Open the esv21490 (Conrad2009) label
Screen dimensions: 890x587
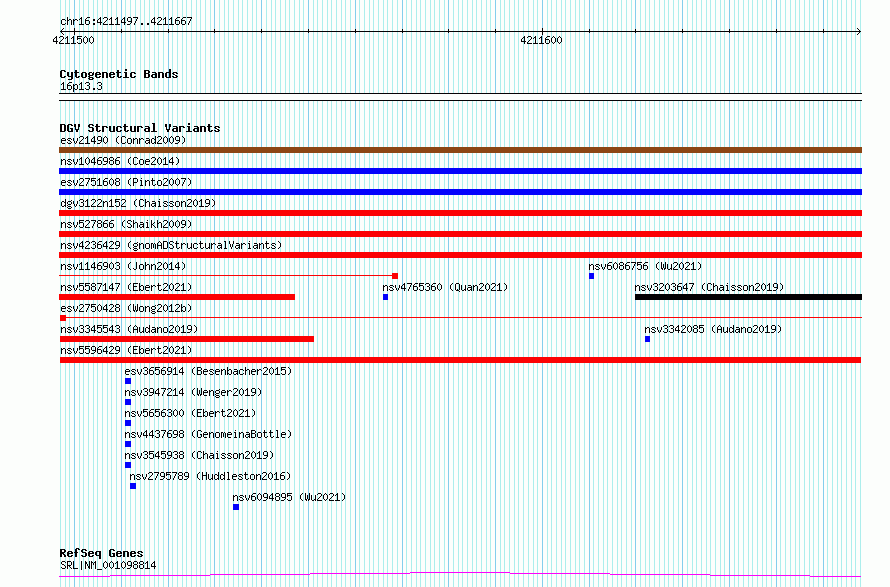[123, 140]
